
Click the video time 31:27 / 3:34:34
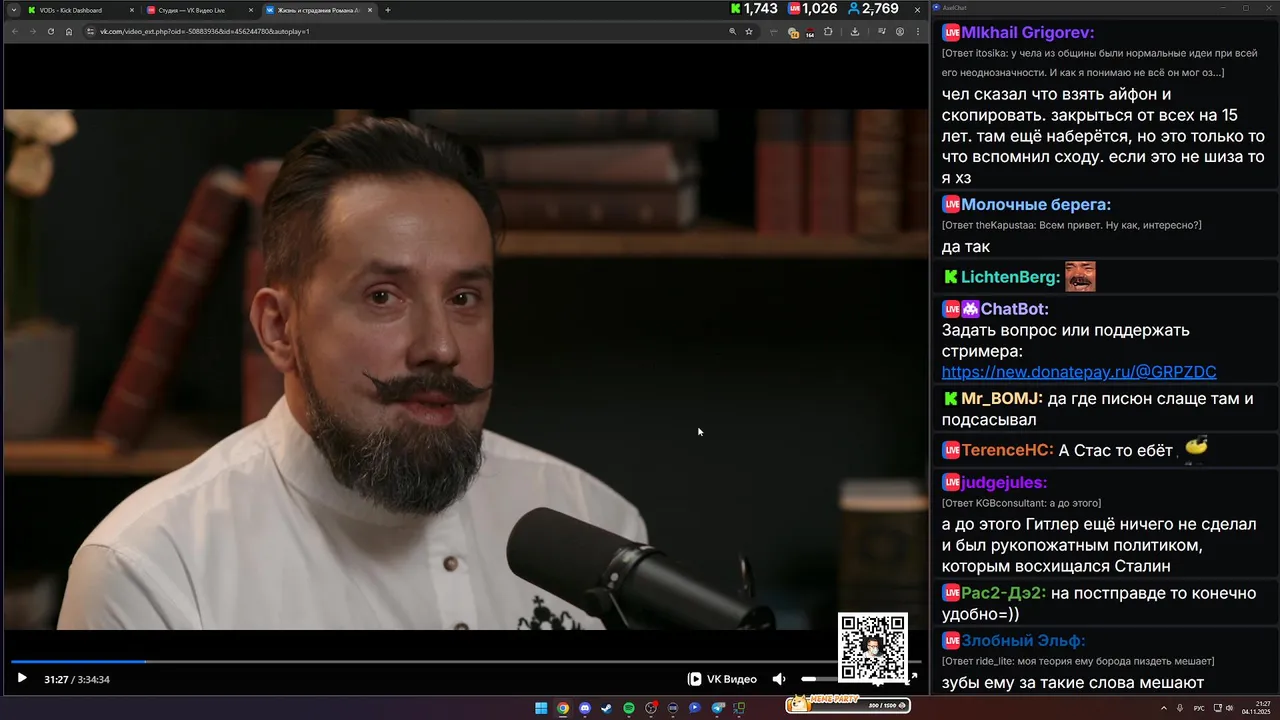point(77,680)
